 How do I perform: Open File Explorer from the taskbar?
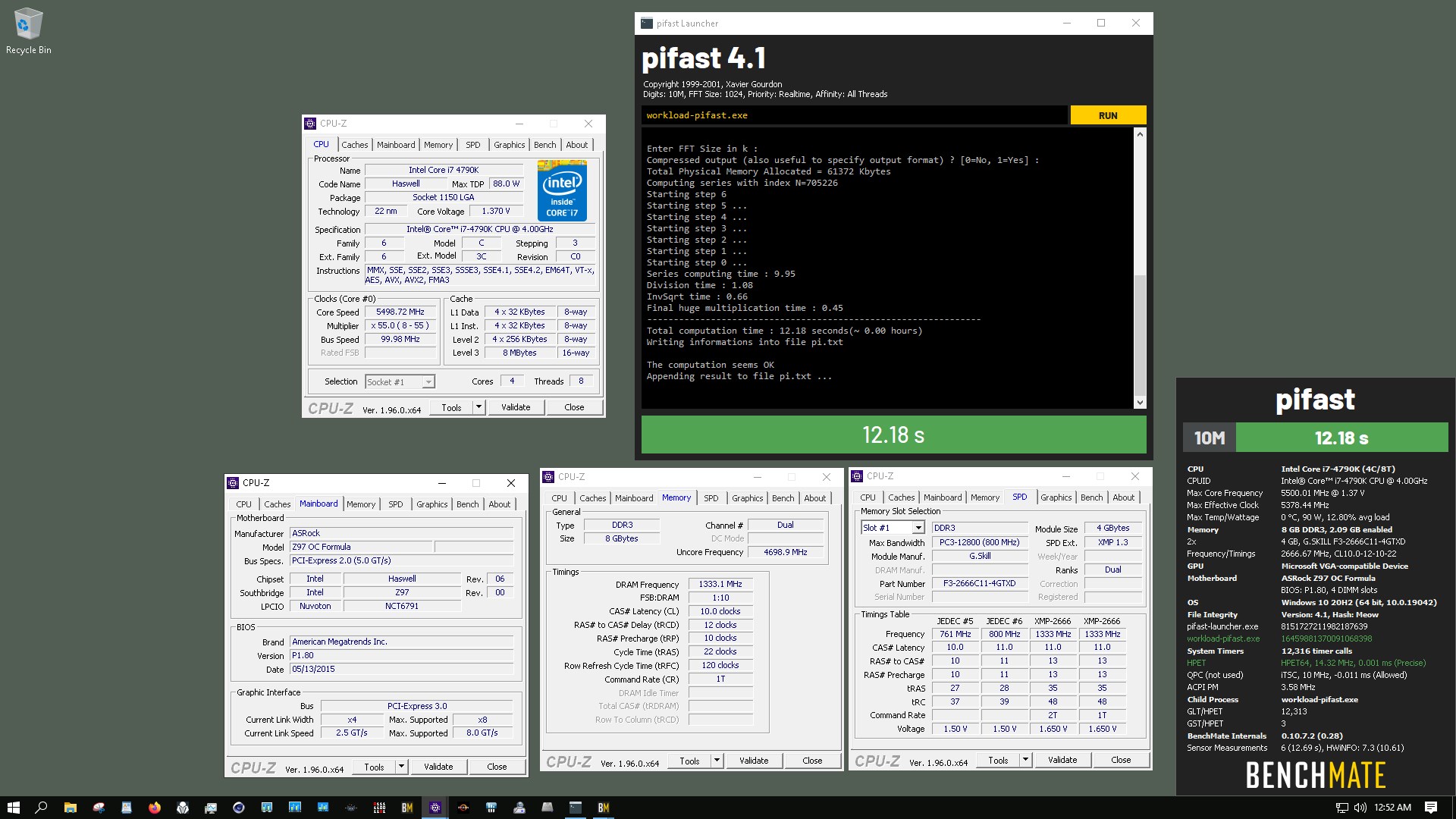[x=70, y=808]
